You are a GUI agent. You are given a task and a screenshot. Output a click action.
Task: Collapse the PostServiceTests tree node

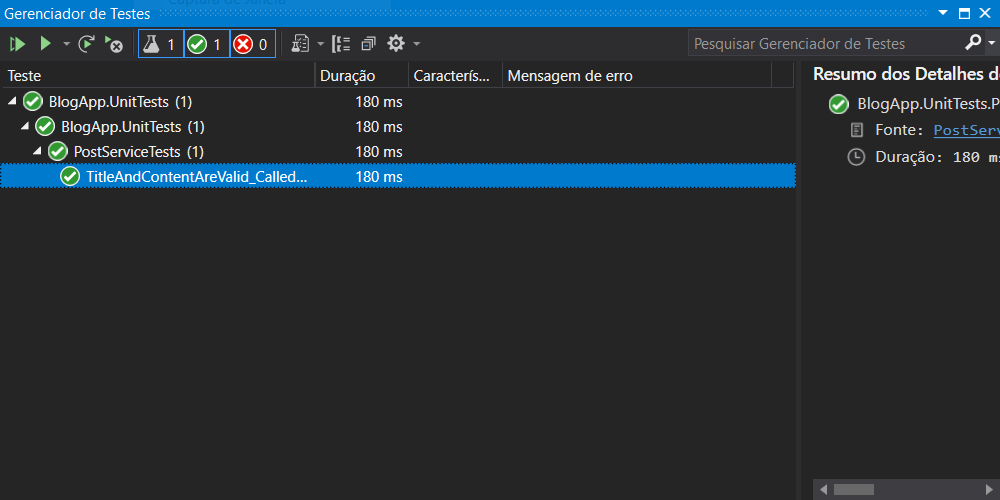(x=37, y=151)
